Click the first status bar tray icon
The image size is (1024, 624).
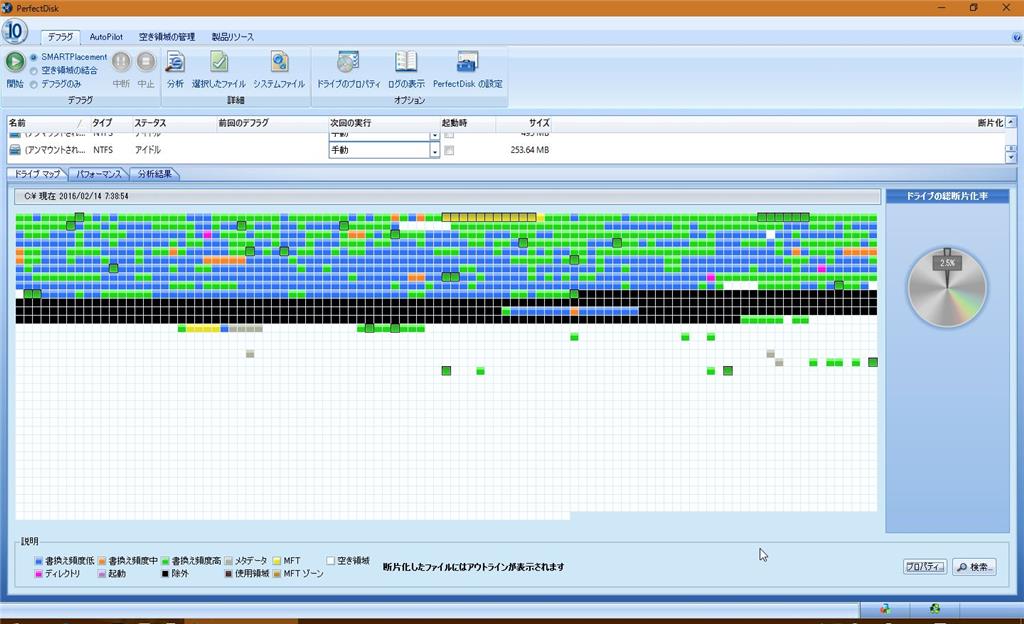(885, 609)
